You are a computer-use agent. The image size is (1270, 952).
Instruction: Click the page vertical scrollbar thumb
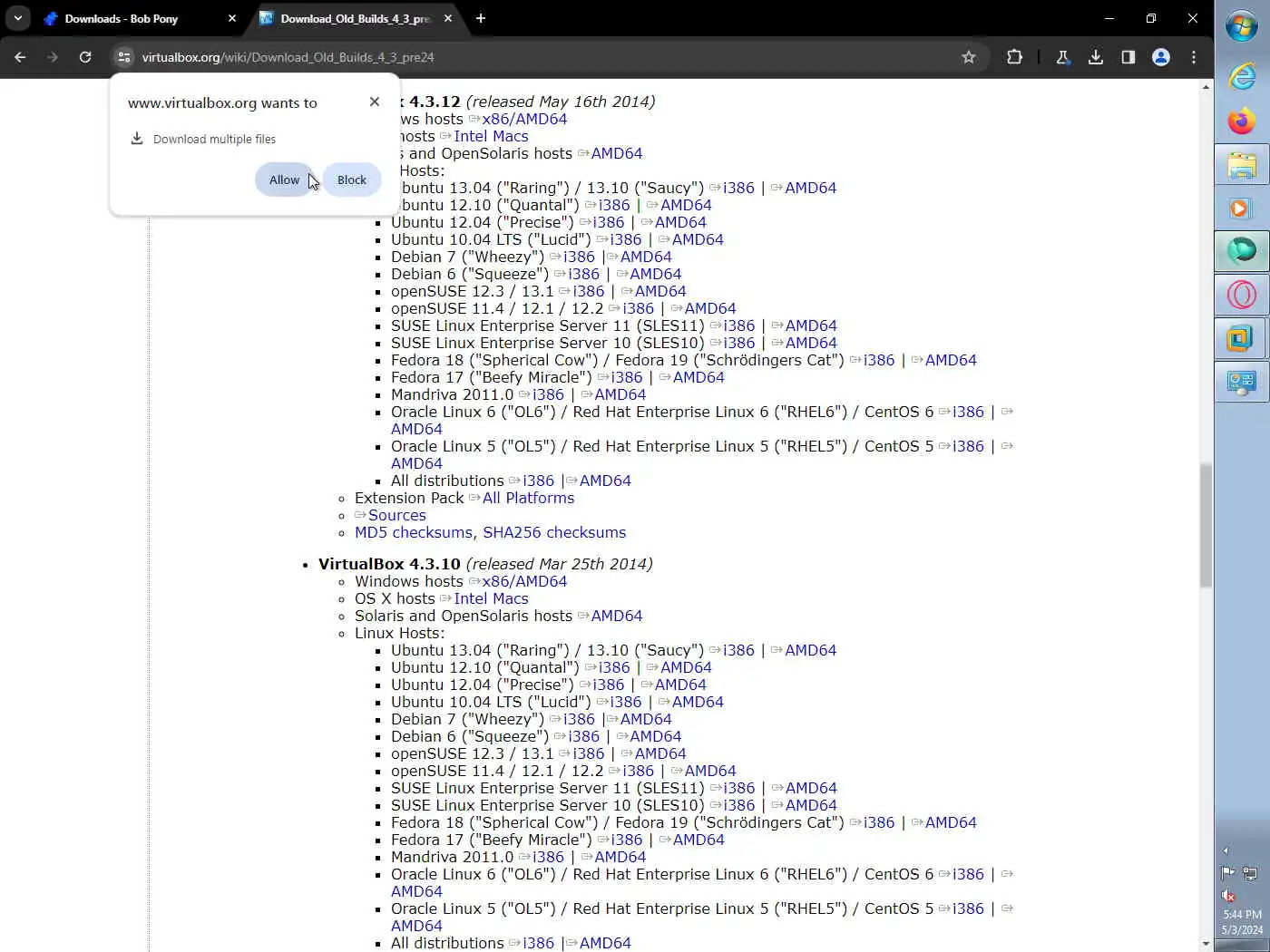tap(1206, 526)
